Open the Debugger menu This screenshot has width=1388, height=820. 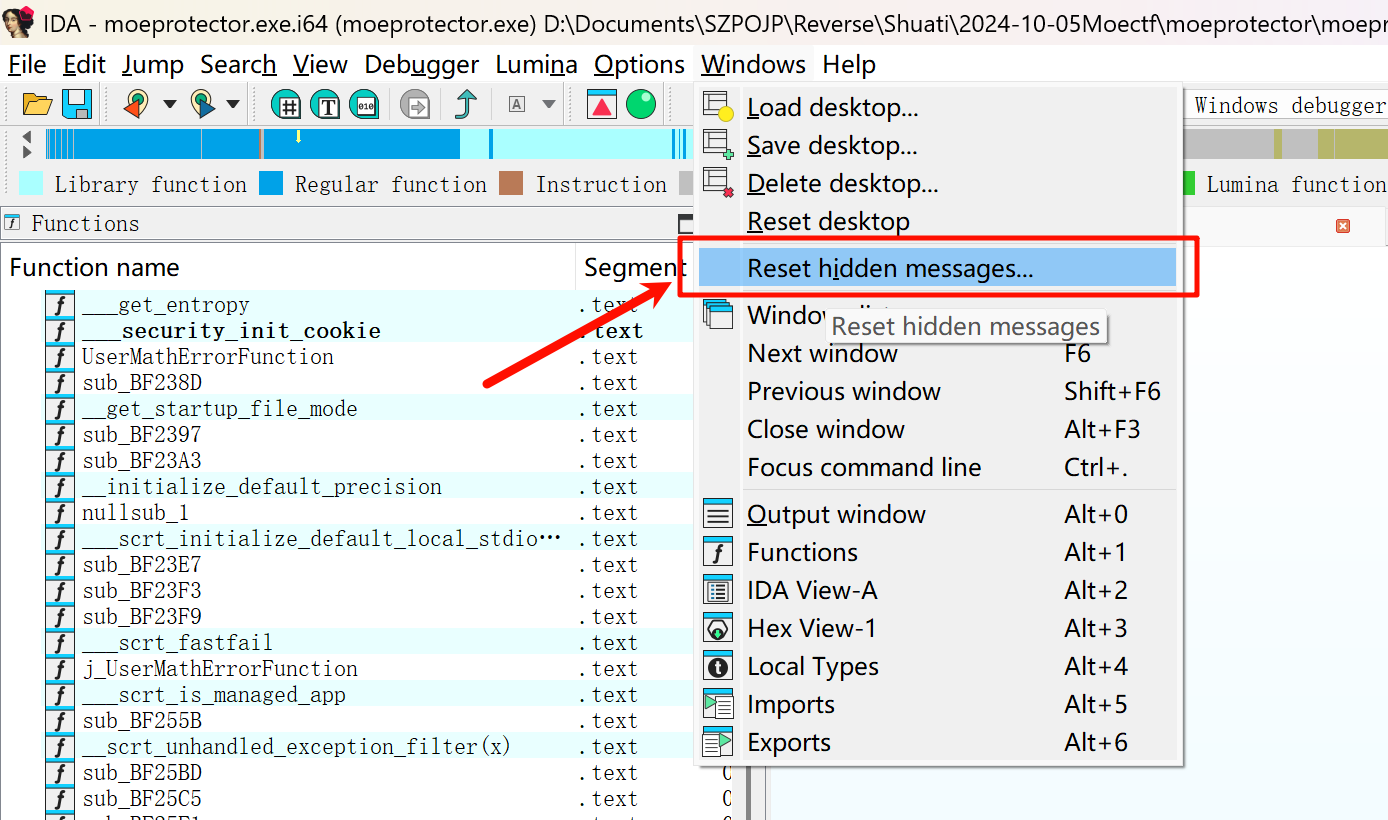pos(422,65)
